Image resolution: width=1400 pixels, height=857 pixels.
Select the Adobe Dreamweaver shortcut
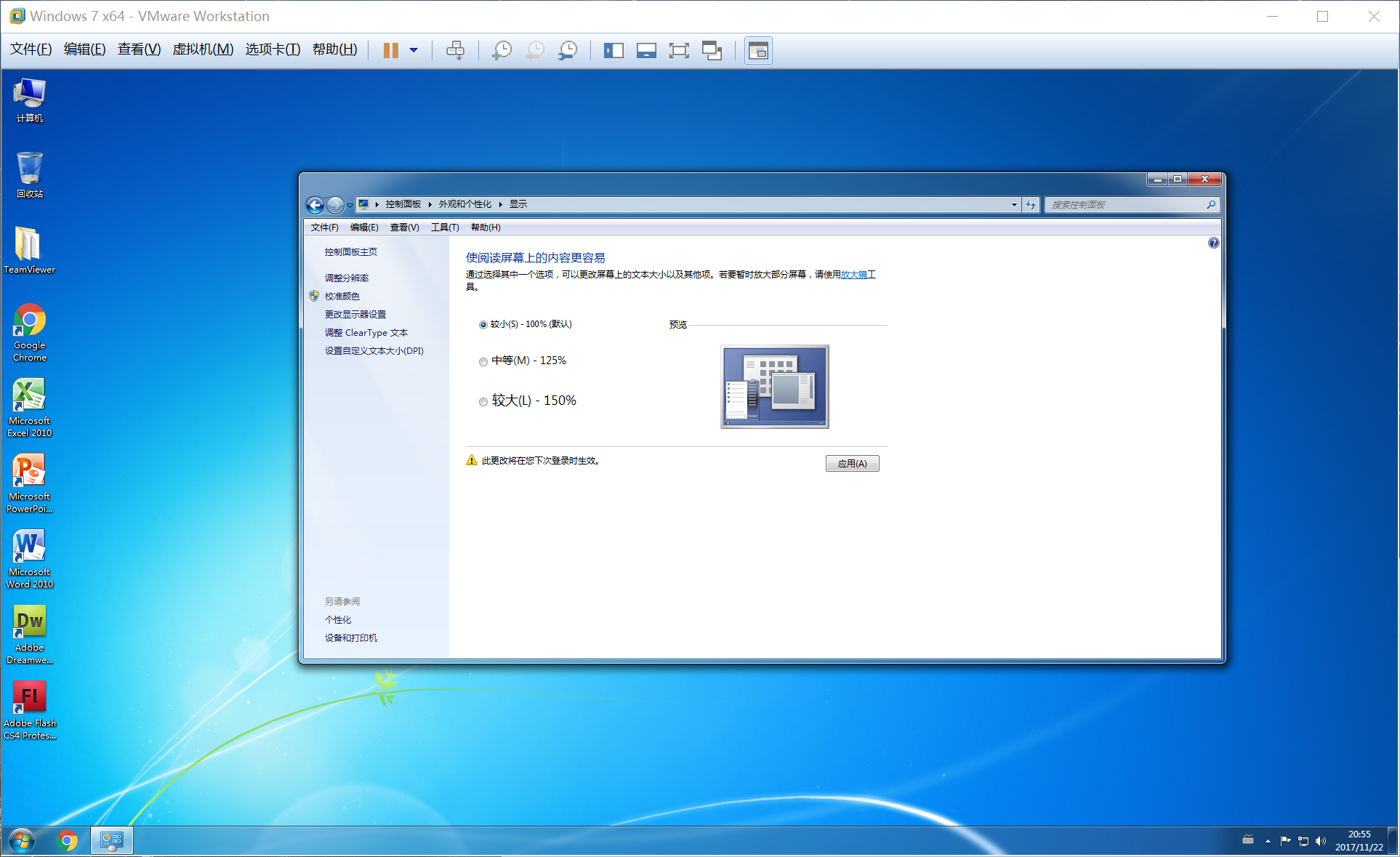29,635
